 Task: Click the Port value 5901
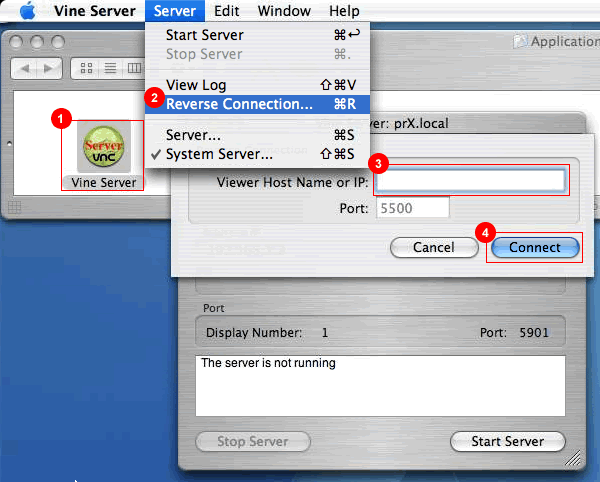(x=534, y=332)
